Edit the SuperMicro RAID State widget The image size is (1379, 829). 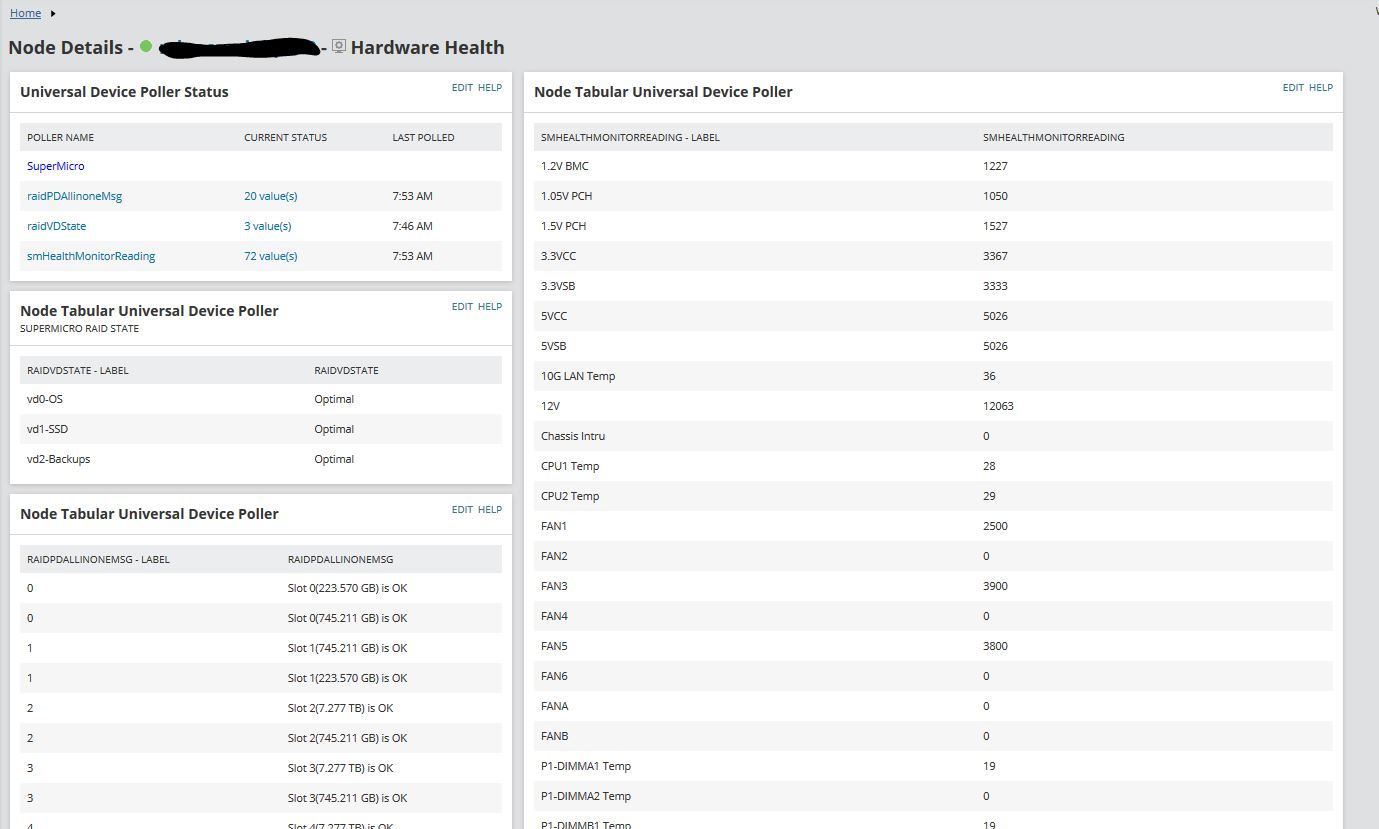click(462, 307)
